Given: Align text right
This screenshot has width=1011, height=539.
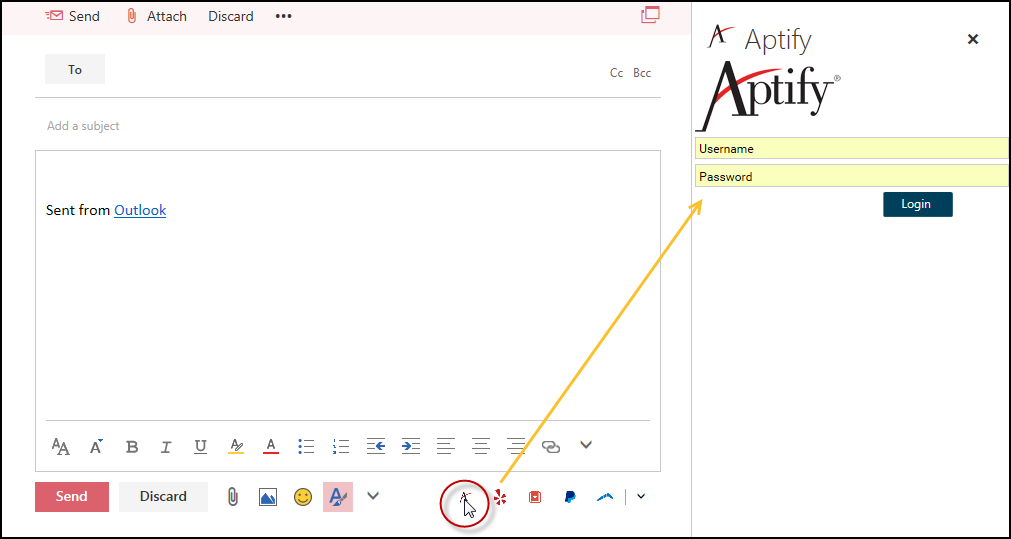Looking at the screenshot, I should (x=516, y=446).
